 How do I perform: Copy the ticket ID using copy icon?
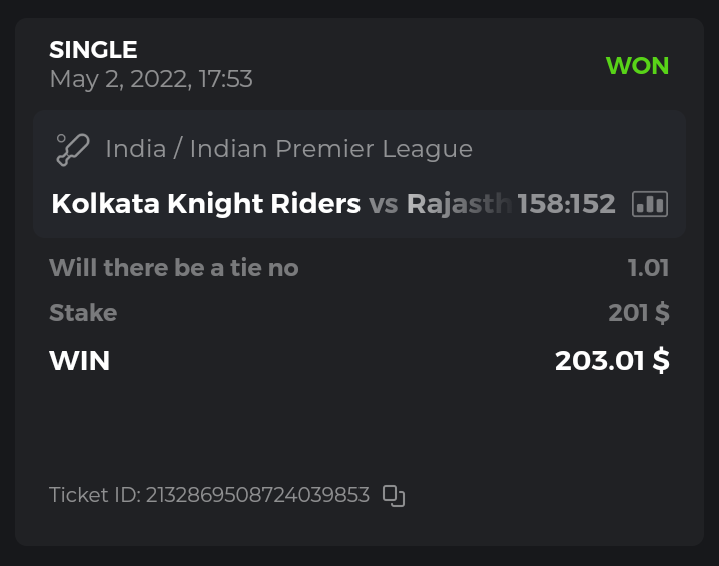click(394, 496)
